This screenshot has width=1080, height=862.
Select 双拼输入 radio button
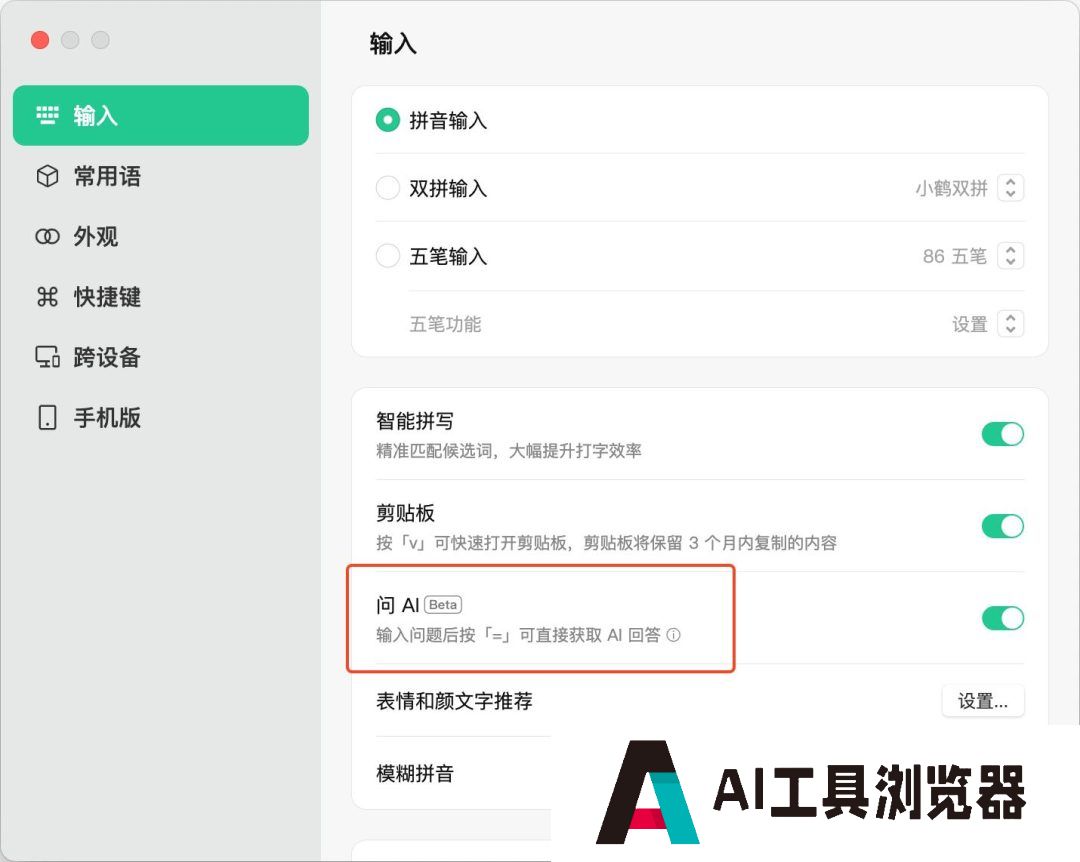coord(388,188)
